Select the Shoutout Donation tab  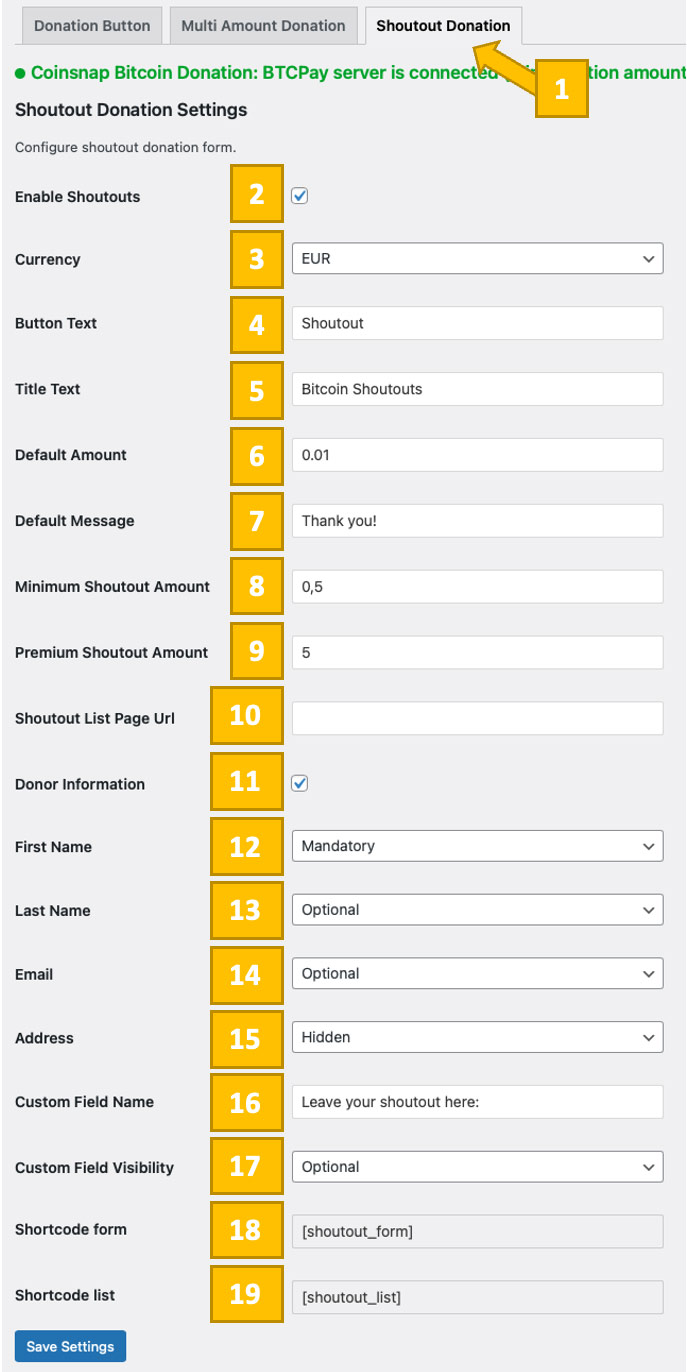click(443, 27)
